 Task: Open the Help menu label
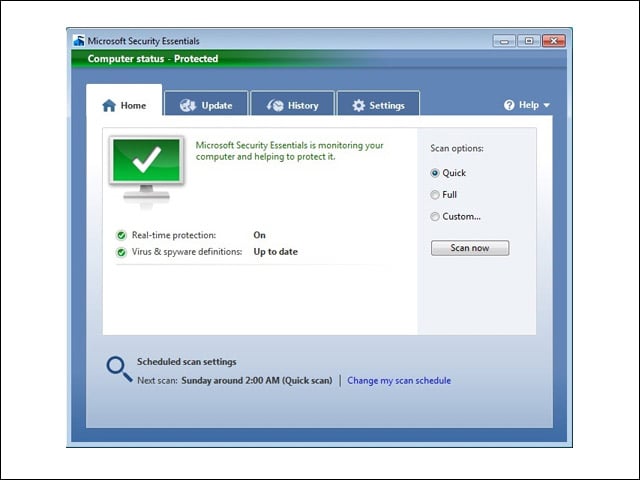tap(529, 105)
